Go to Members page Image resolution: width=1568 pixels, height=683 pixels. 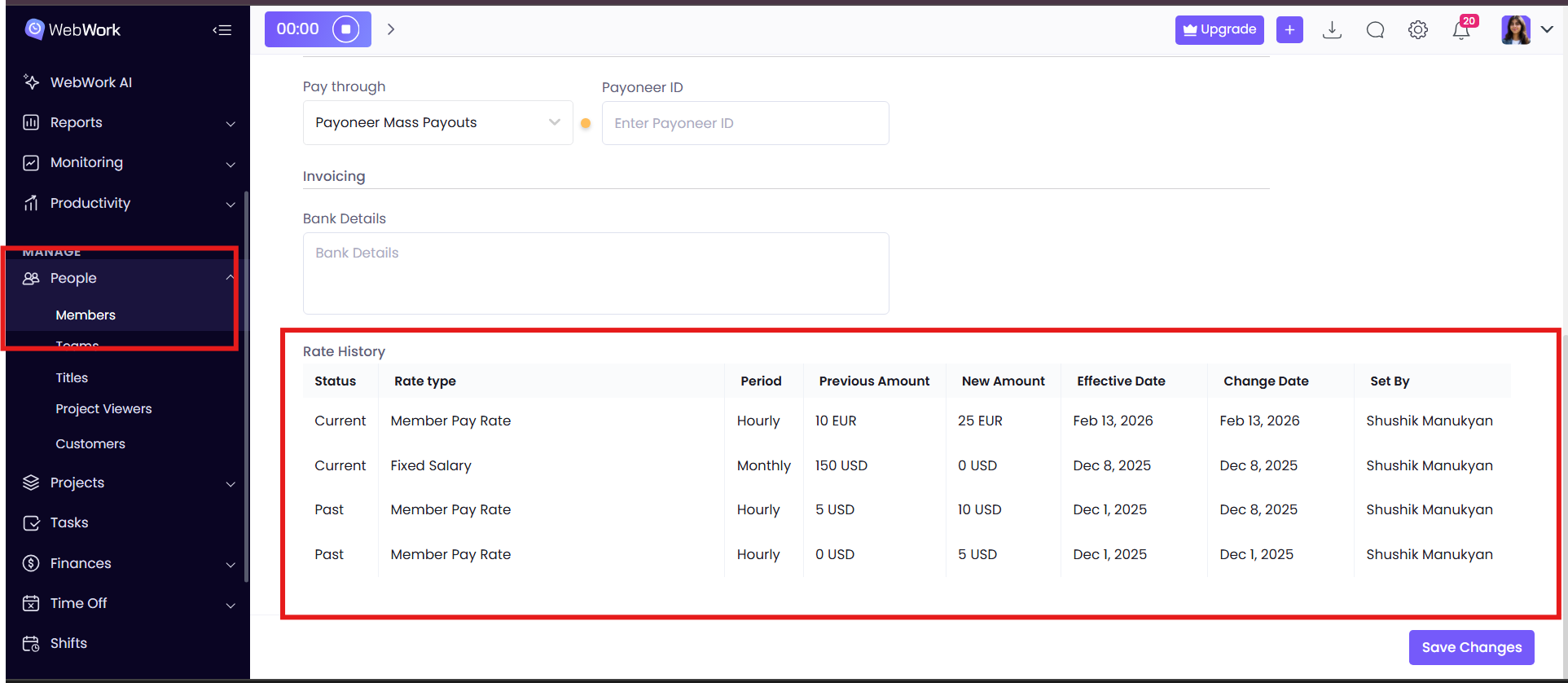(x=86, y=315)
